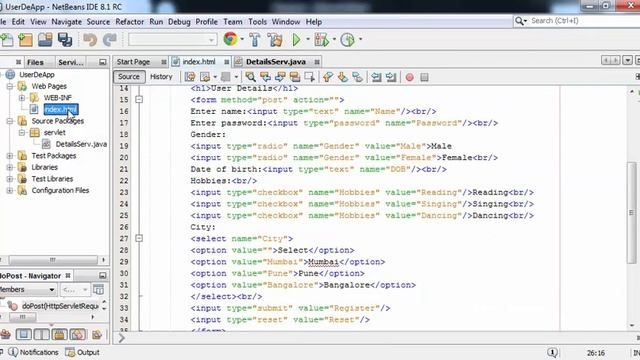Screen dimensions: 640x360
Task: Click the Find Previous Occurrence icon
Action: (x=265, y=77)
